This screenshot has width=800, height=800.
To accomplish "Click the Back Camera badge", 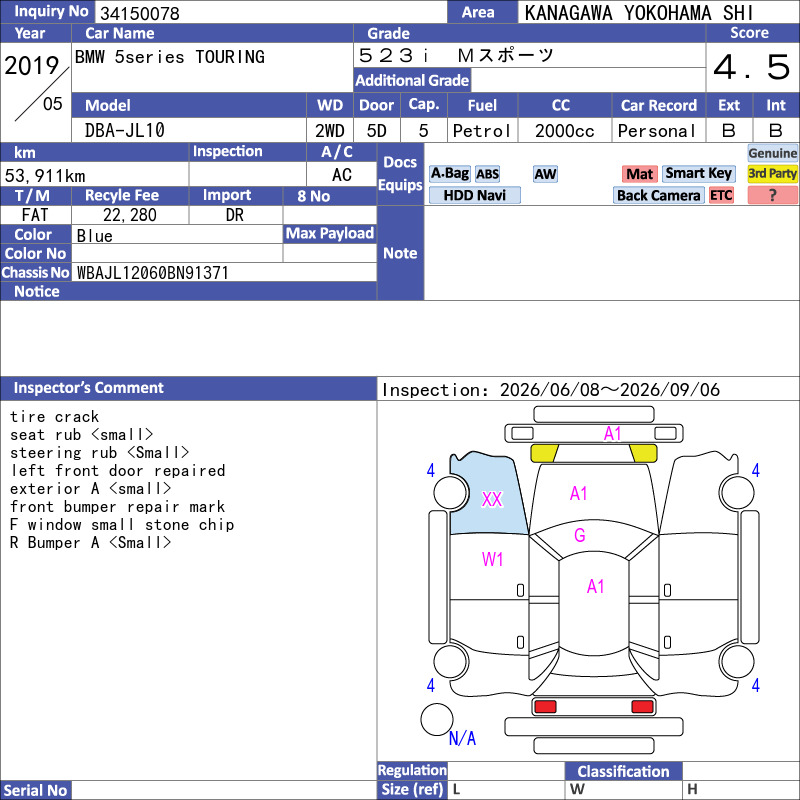I will [658, 195].
